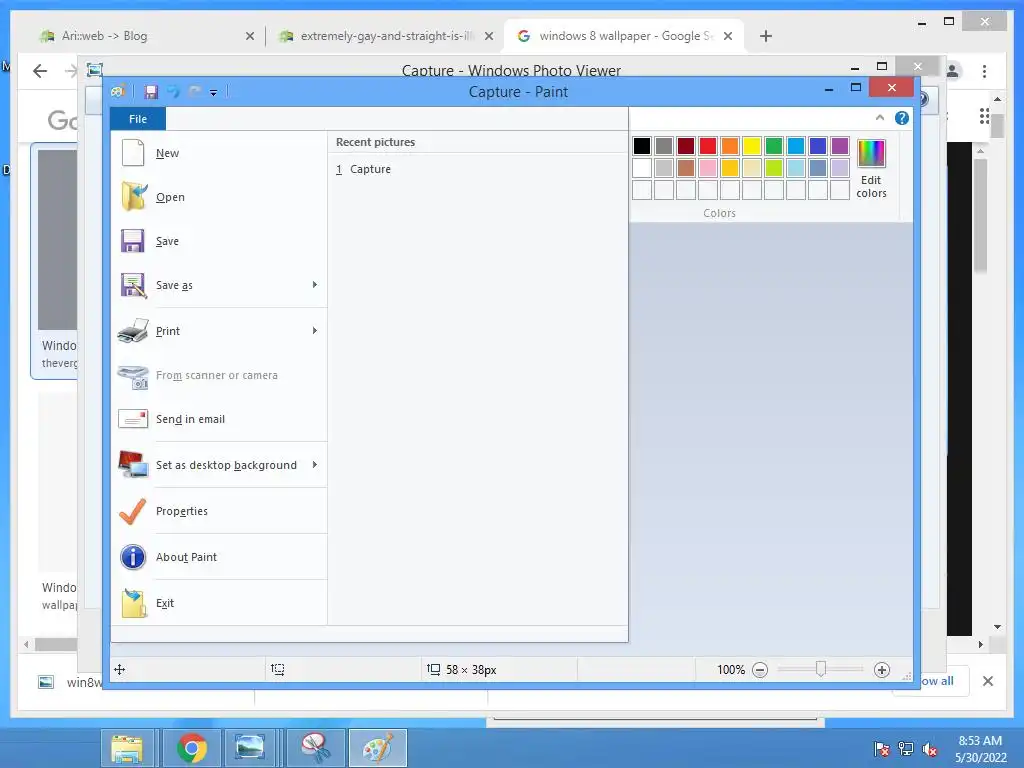Pick the orange color swatch
The width and height of the screenshot is (1024, 768).
point(730,146)
